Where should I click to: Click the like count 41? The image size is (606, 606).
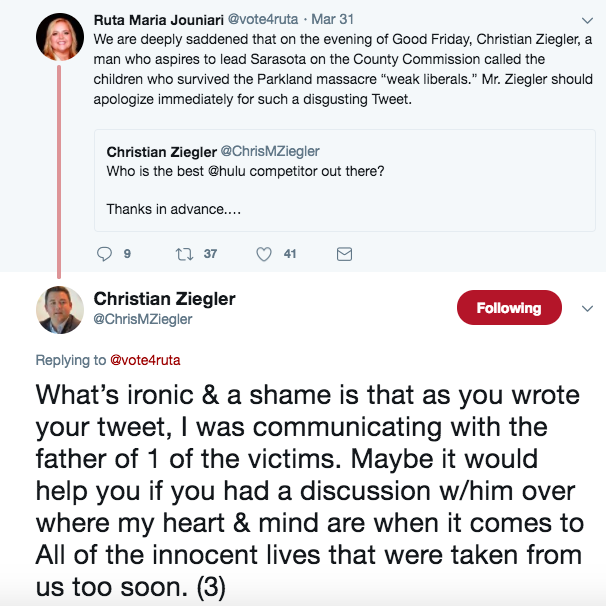pyautogui.click(x=290, y=254)
